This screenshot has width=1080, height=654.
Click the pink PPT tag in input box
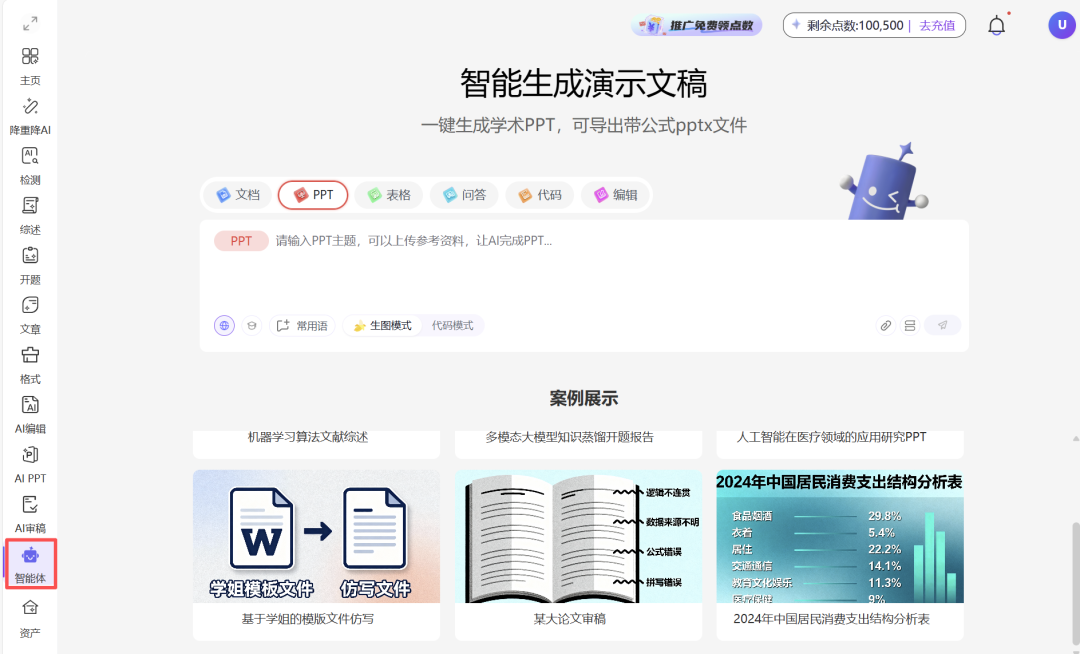241,241
